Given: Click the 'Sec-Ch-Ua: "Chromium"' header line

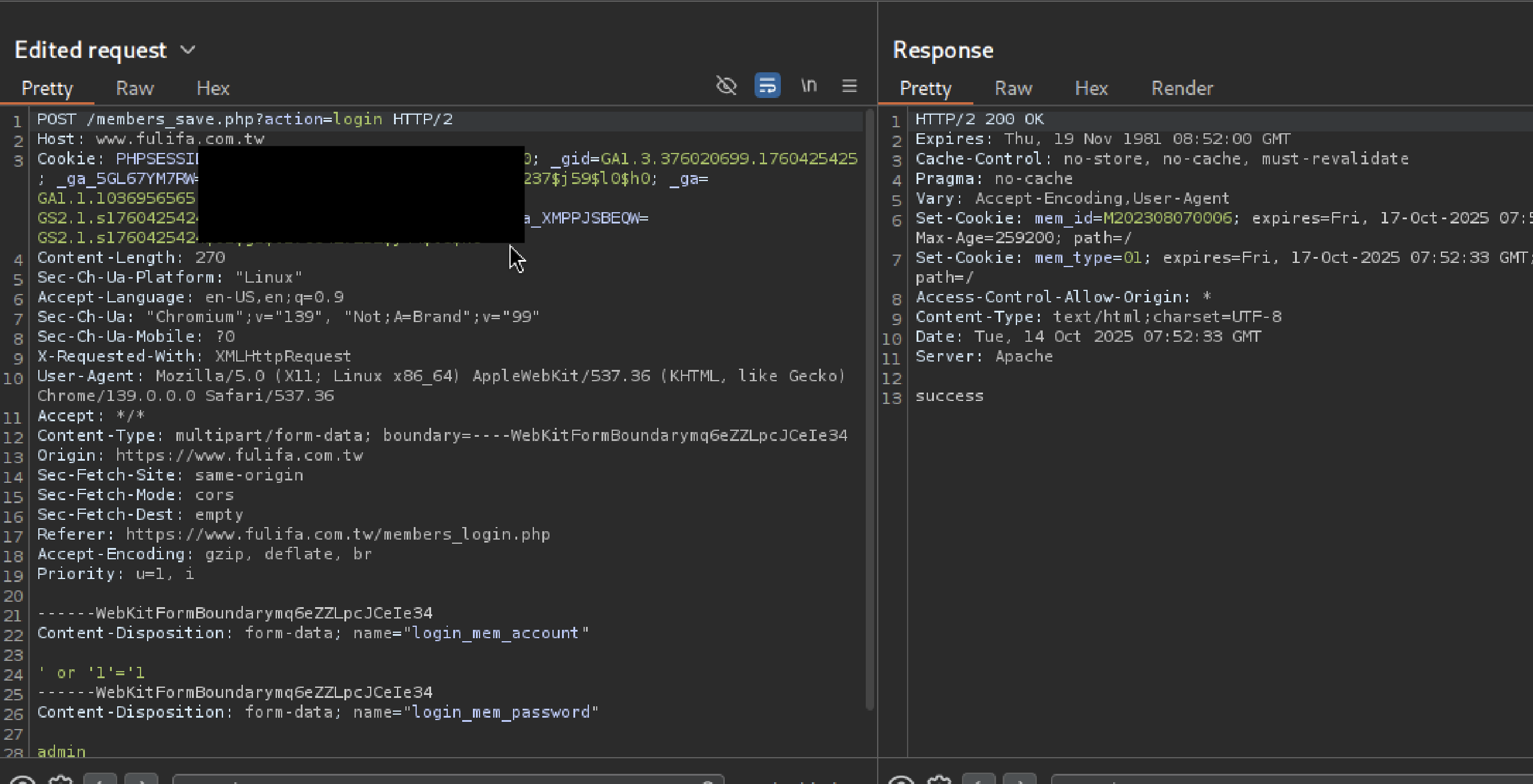Looking at the screenshot, I should 288,316.
